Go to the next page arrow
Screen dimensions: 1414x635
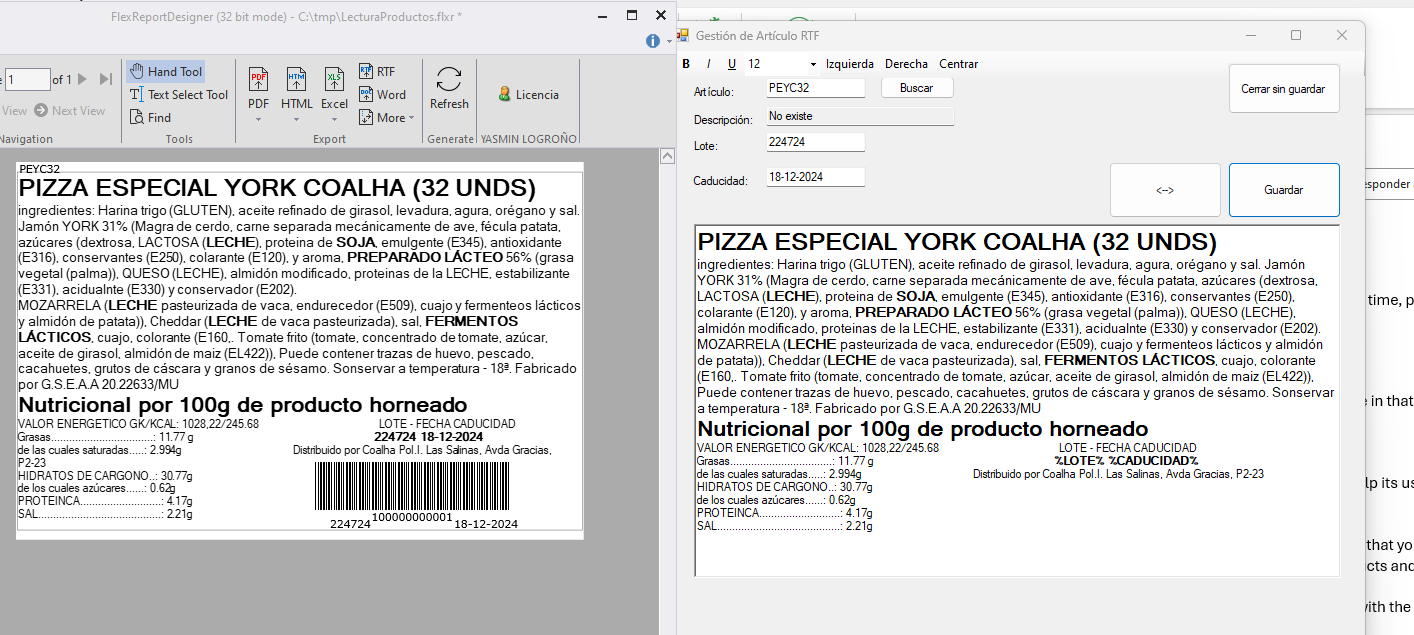coord(83,79)
